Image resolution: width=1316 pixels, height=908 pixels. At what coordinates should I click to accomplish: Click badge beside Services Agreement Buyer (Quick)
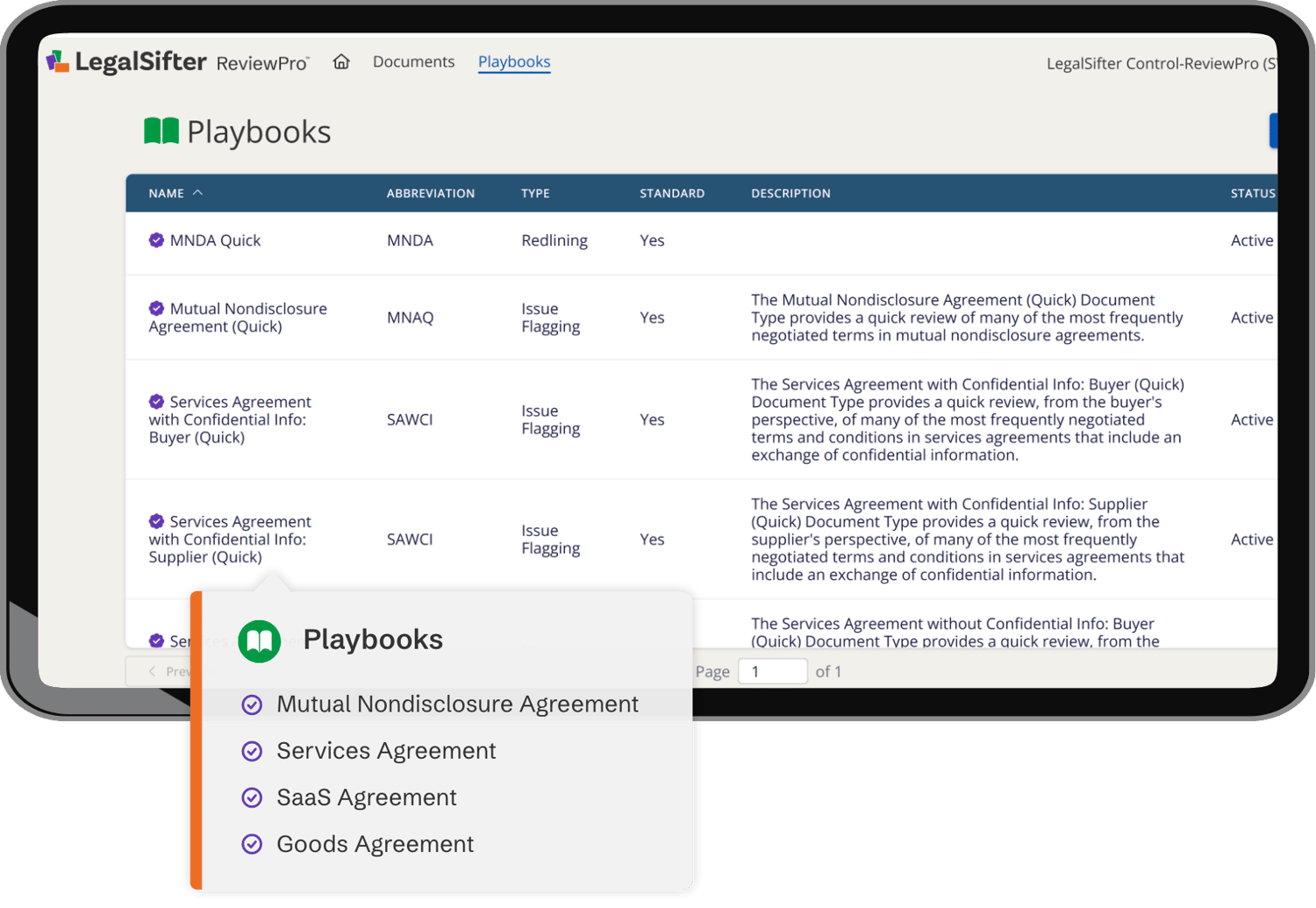tap(156, 401)
